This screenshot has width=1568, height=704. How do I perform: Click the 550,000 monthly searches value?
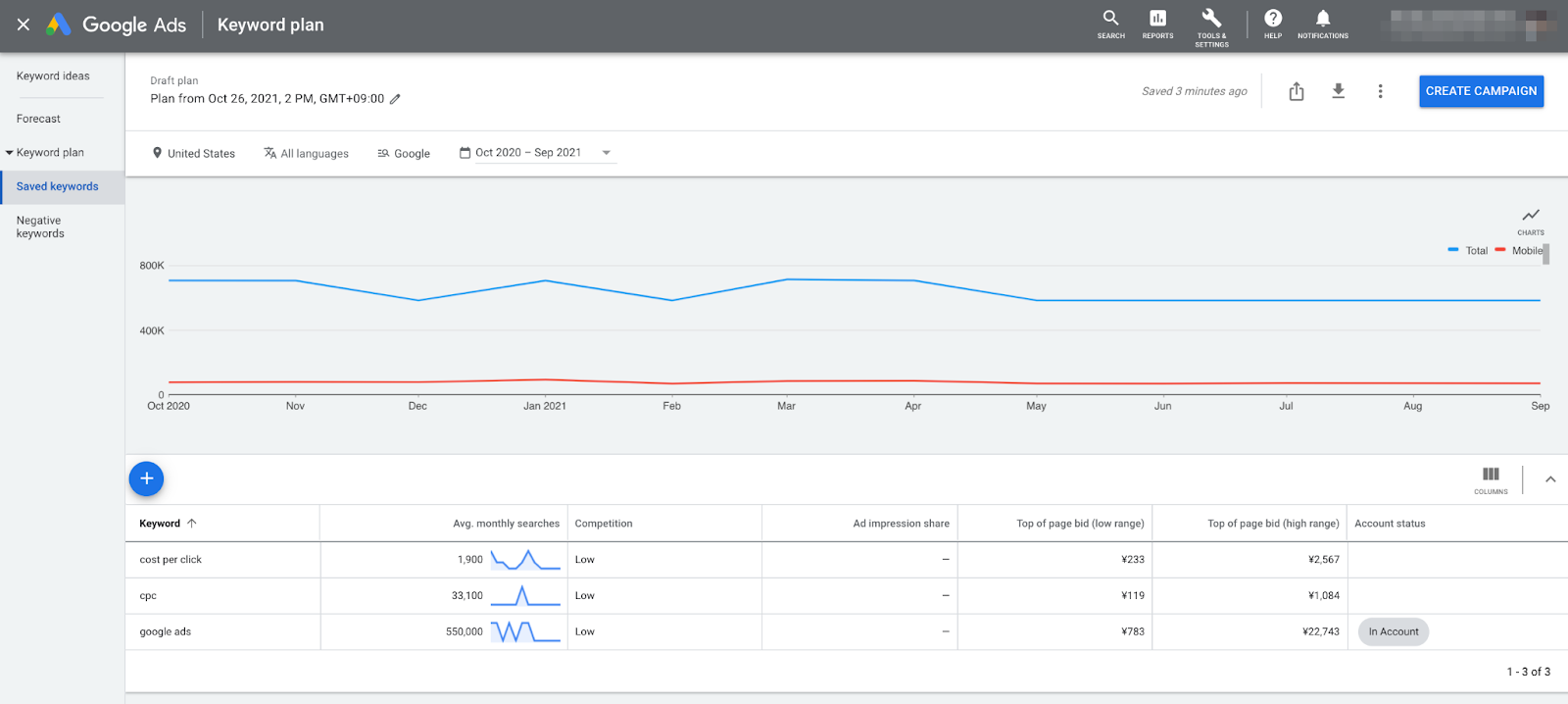465,632
